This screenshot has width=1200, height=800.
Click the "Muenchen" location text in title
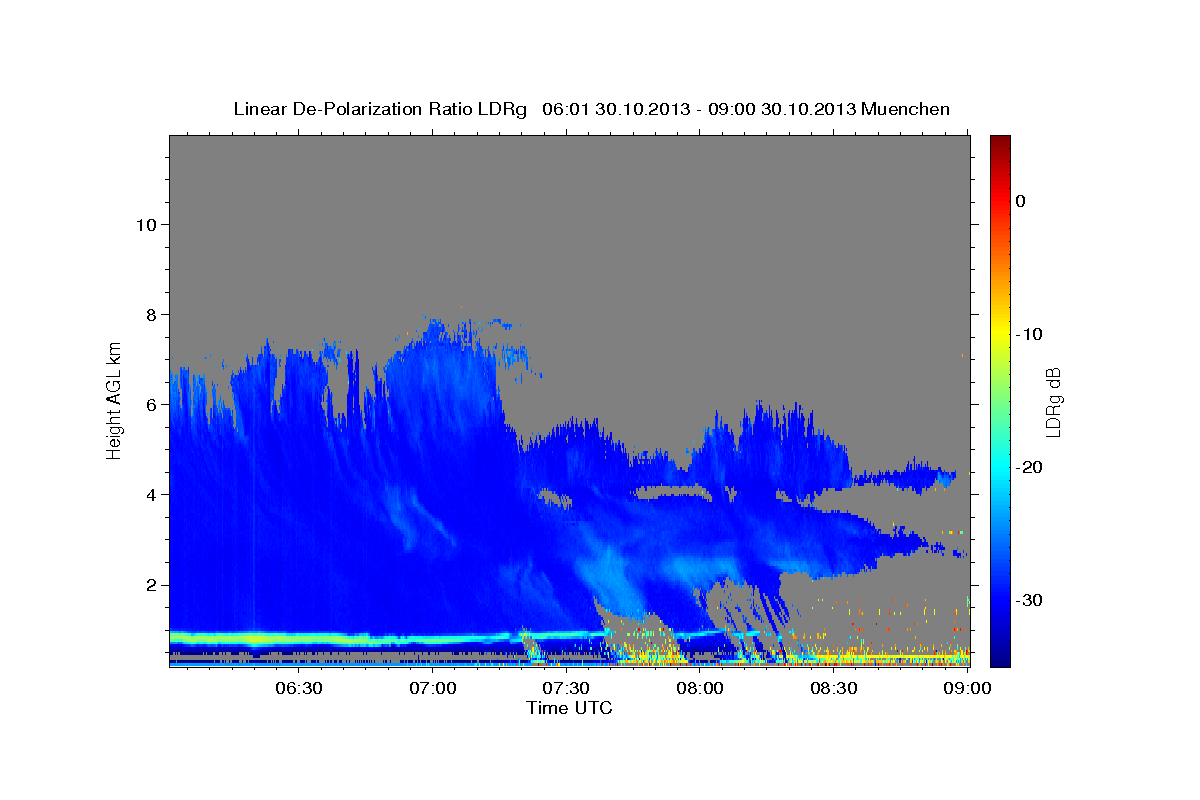pos(907,109)
